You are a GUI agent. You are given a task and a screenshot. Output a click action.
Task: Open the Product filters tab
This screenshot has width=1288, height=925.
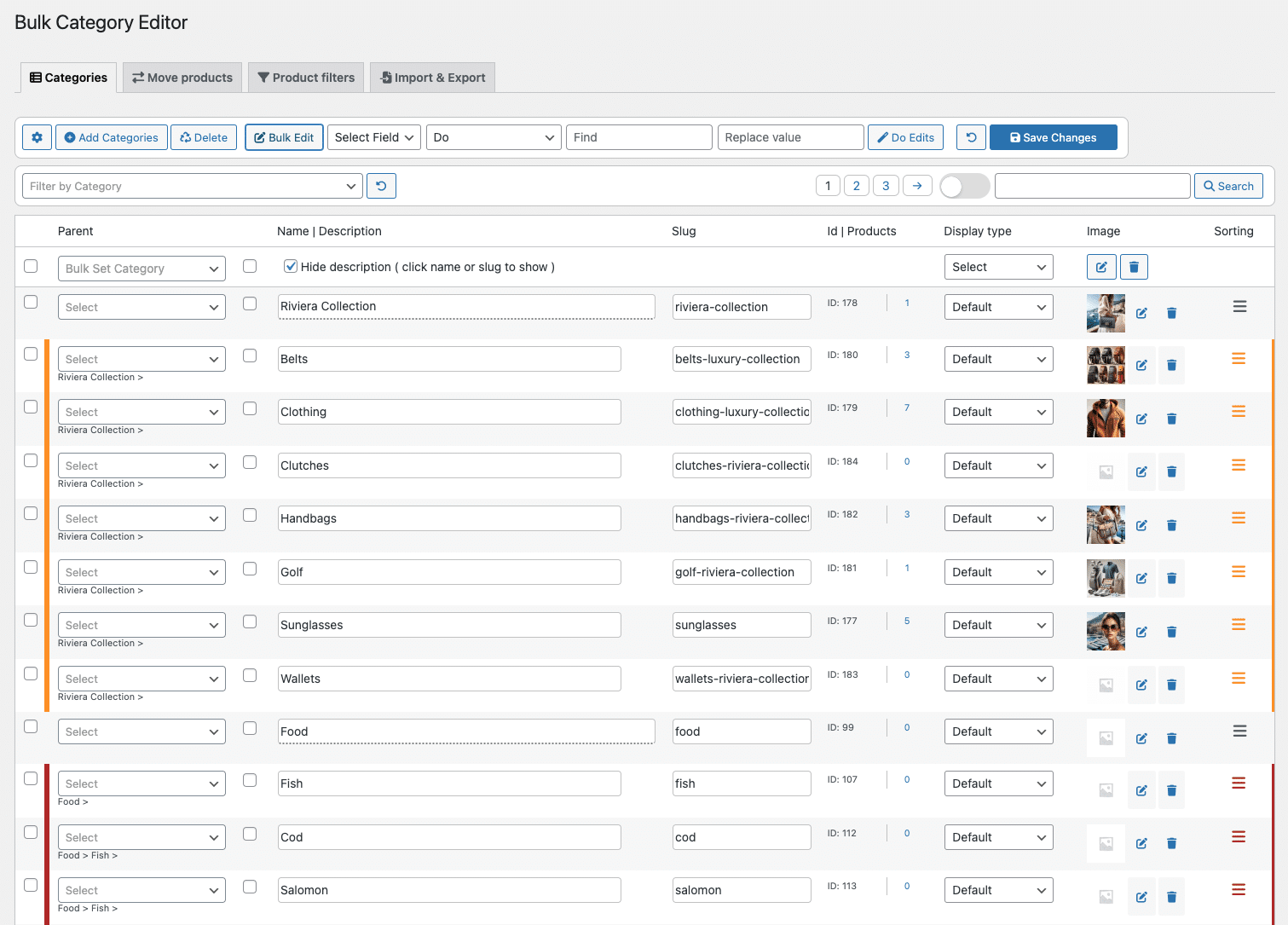pyautogui.click(x=306, y=78)
